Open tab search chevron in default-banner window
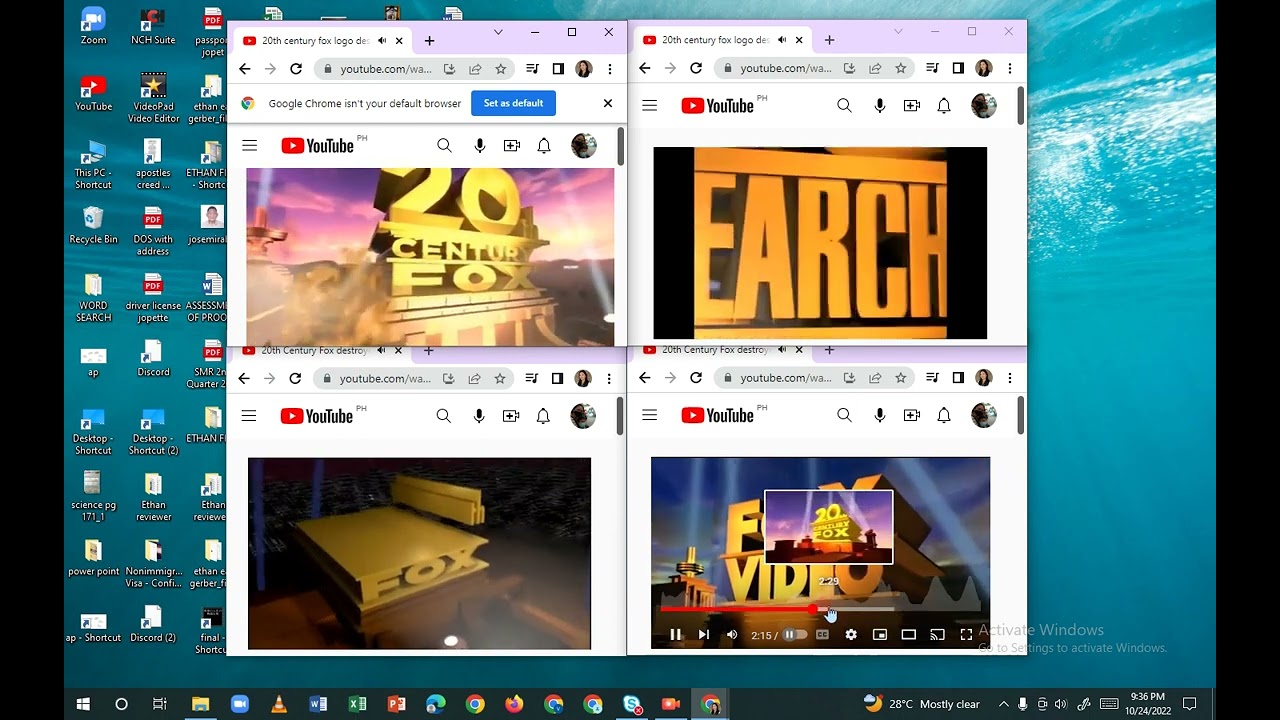Screen dimensions: 1280x720 [x=498, y=32]
